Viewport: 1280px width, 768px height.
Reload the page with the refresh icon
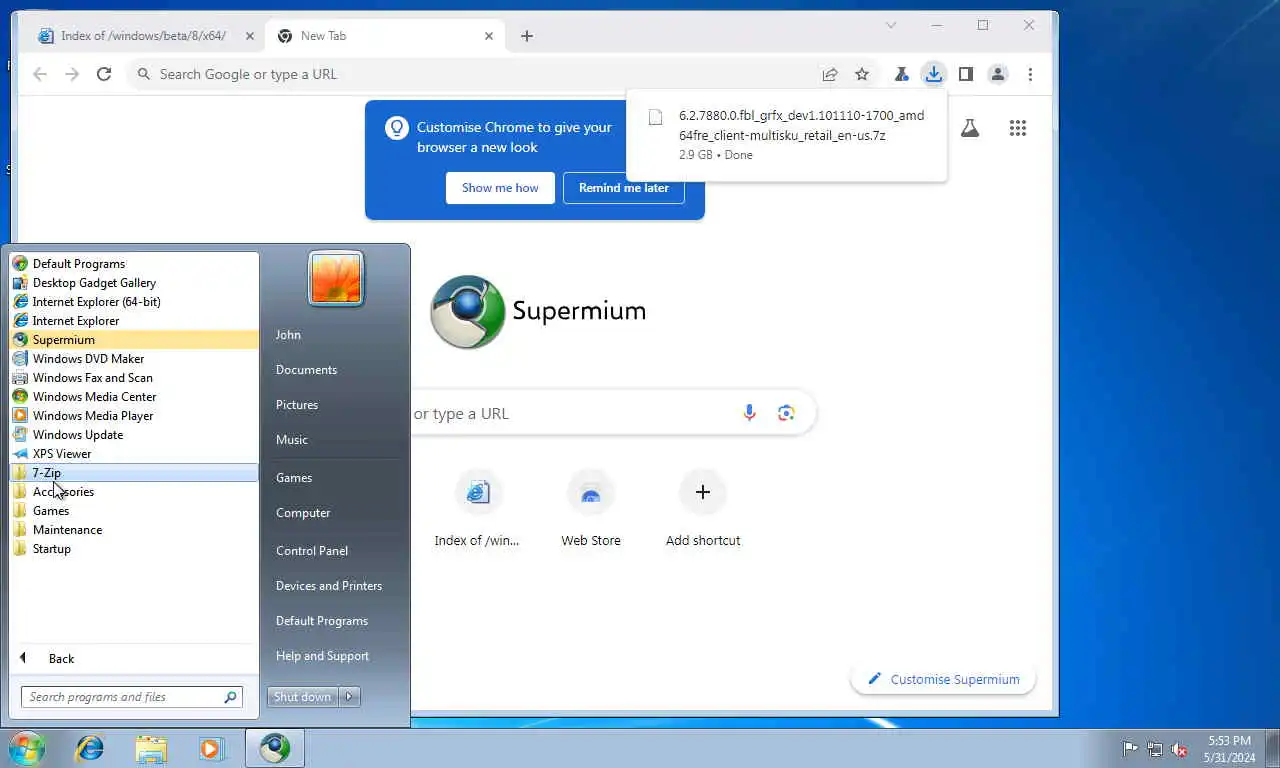click(x=104, y=74)
